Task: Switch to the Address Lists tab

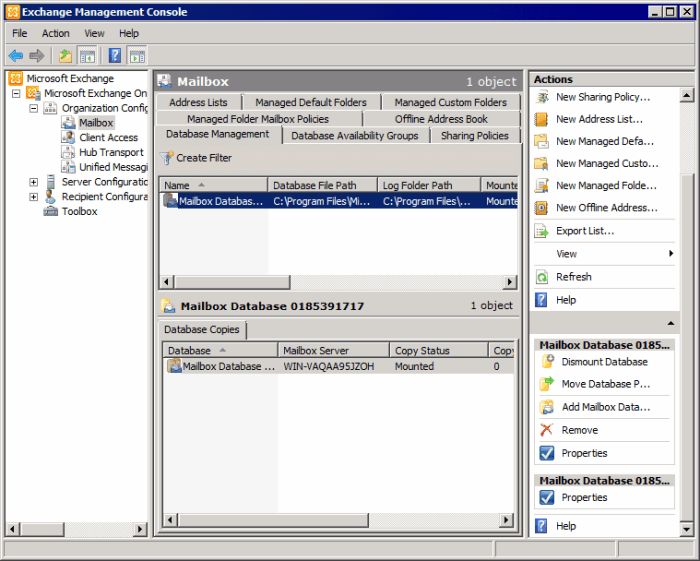Action: pos(198,102)
